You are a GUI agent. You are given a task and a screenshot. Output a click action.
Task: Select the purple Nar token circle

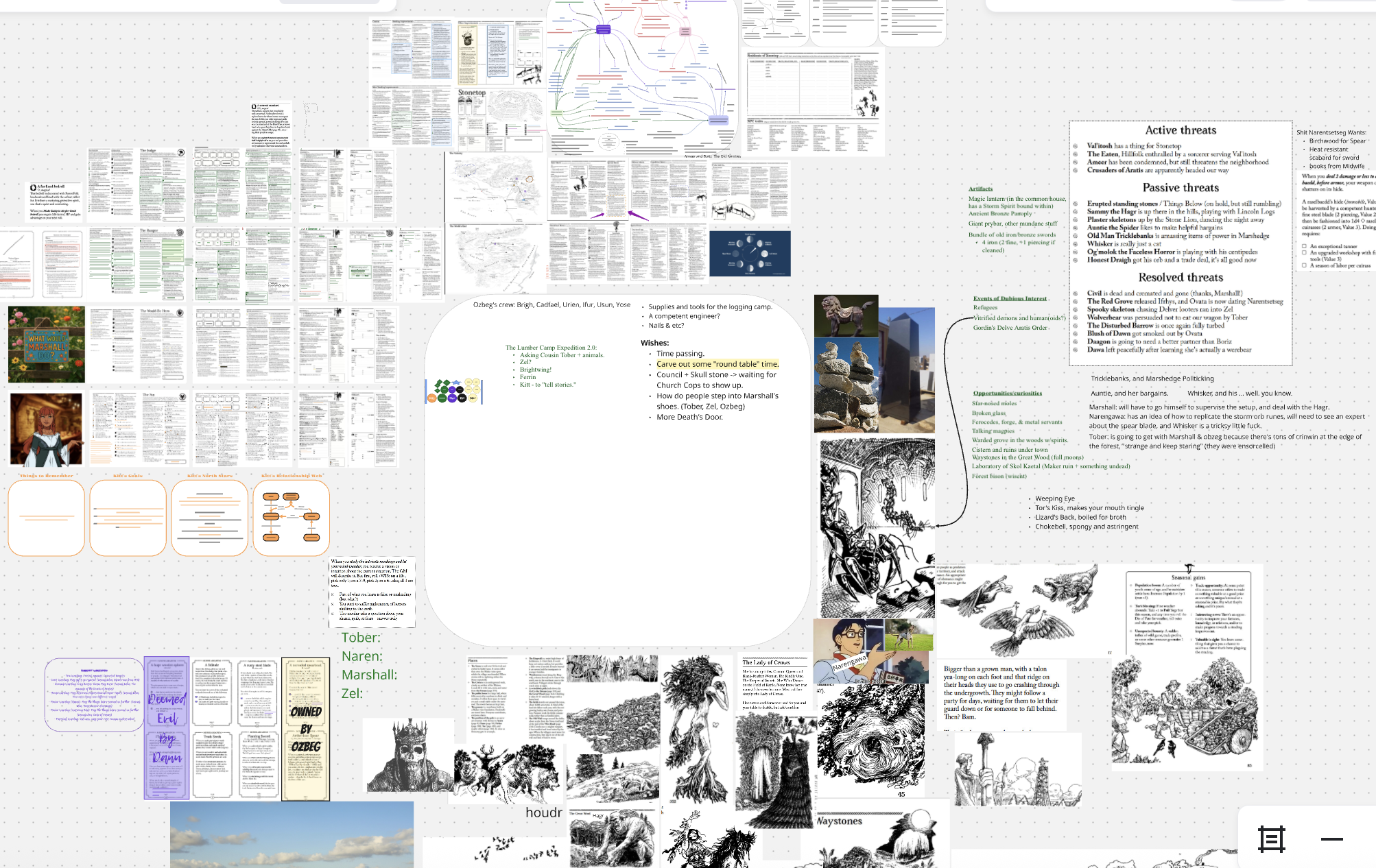452,398
